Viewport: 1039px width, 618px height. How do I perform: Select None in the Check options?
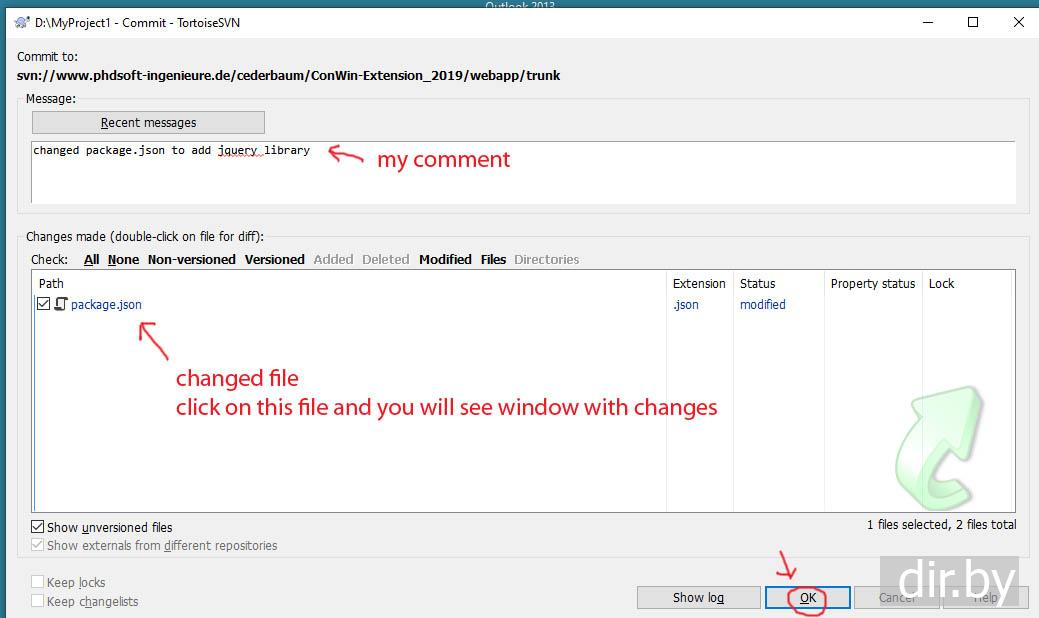pos(123,260)
